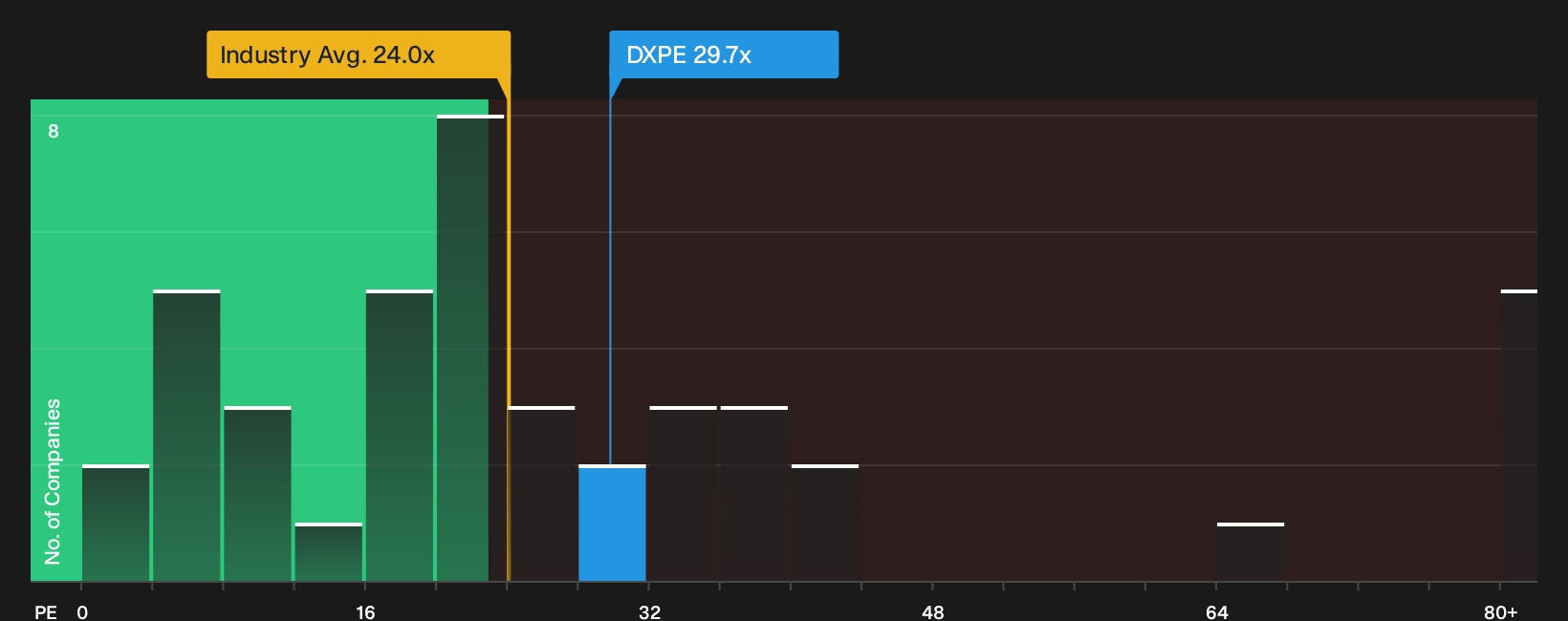
Task: Click the dark bar right after the Industry Avg line
Action: tap(542, 493)
